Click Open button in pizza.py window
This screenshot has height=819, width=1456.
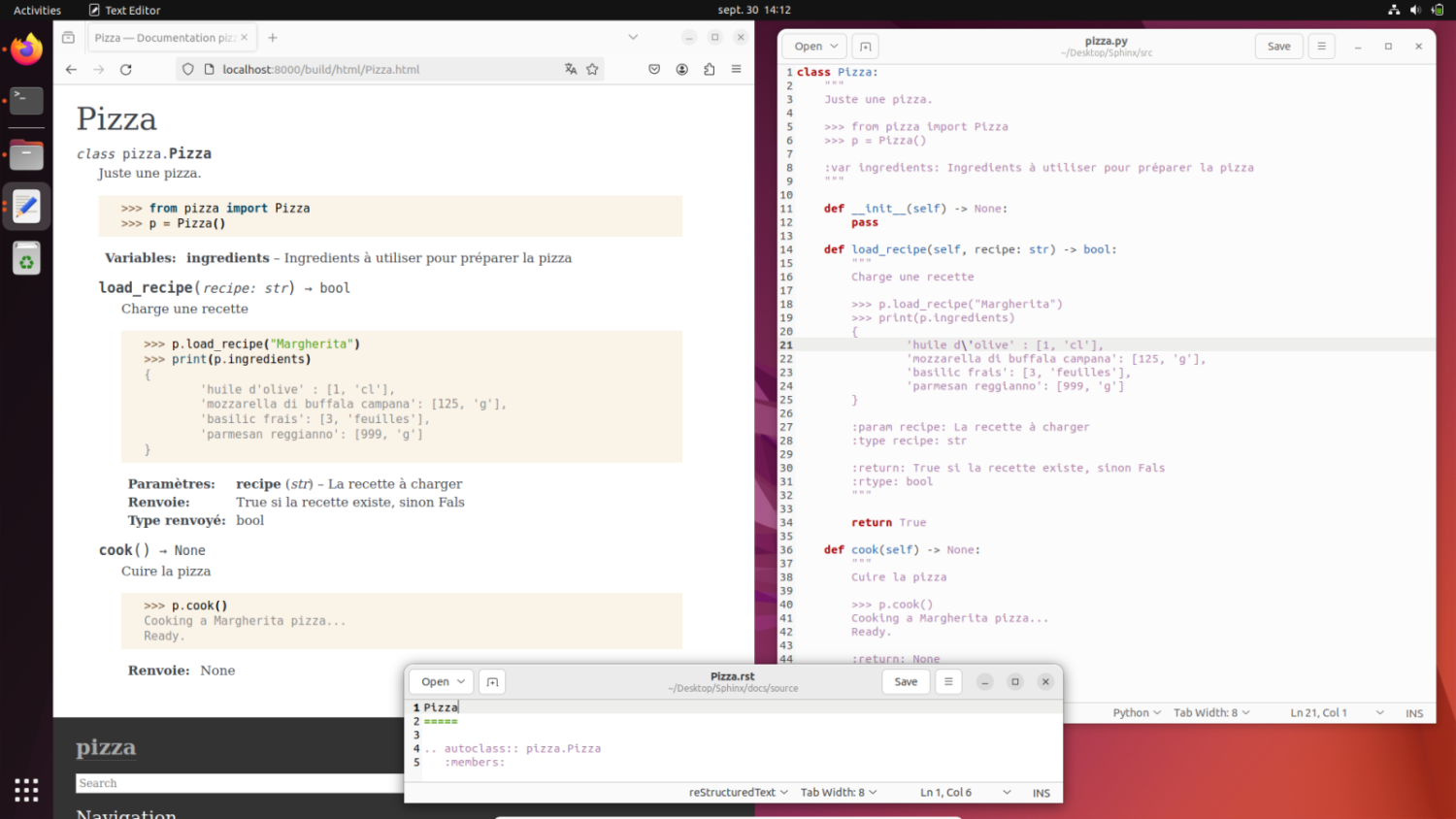coord(808,46)
